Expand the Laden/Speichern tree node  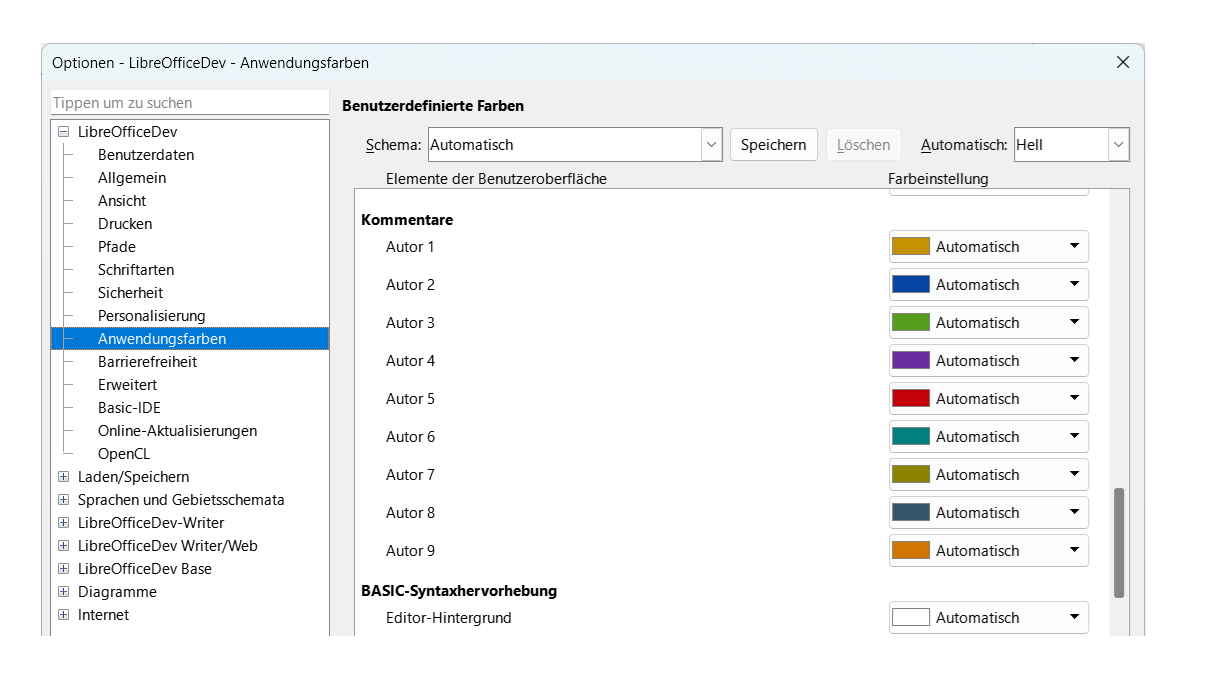click(x=64, y=477)
